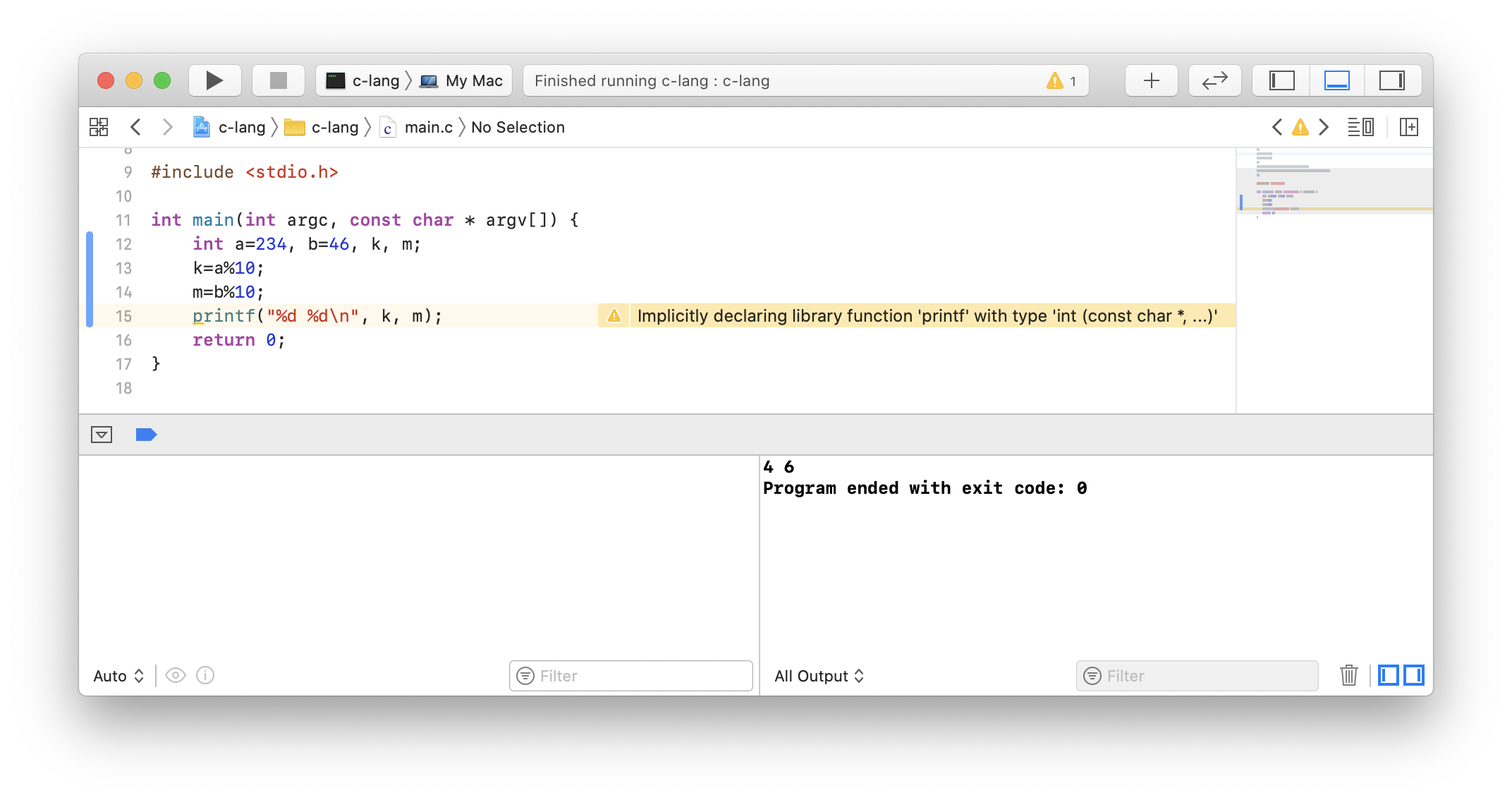This screenshot has width=1512, height=800.
Task: Go back in editor history
Action: [x=136, y=127]
